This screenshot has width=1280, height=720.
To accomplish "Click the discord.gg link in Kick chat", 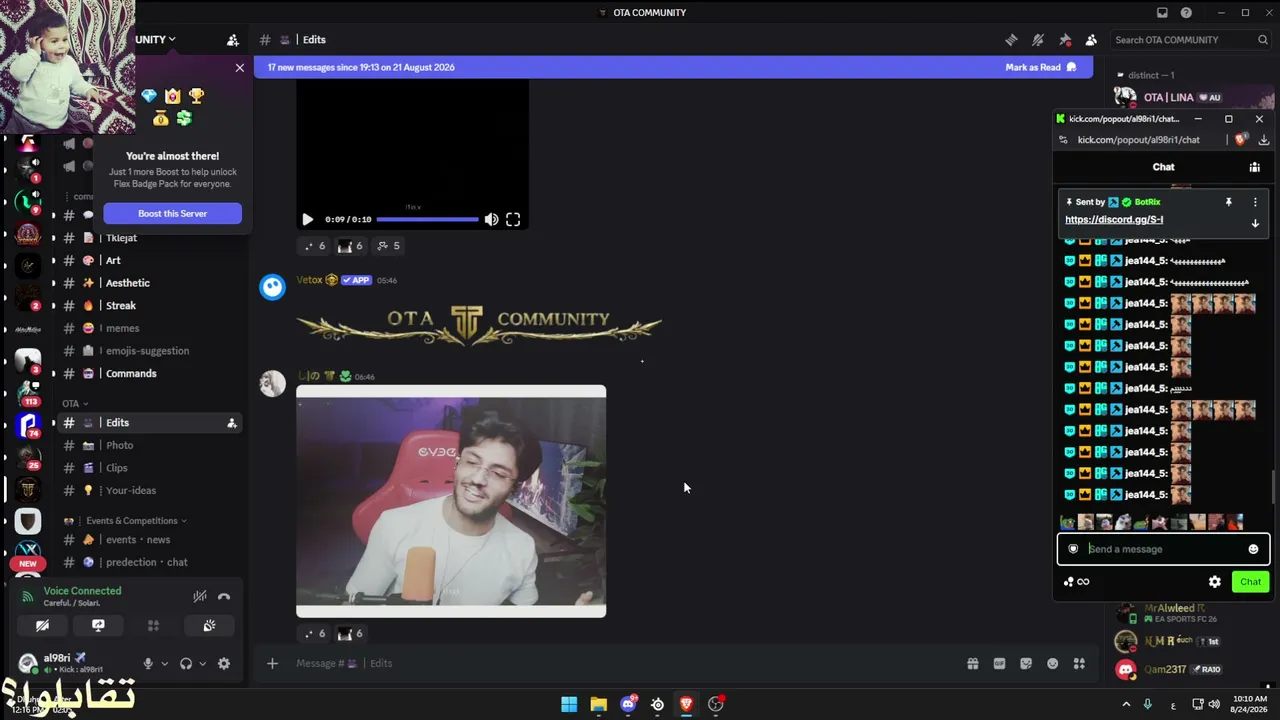I will 1114,220.
